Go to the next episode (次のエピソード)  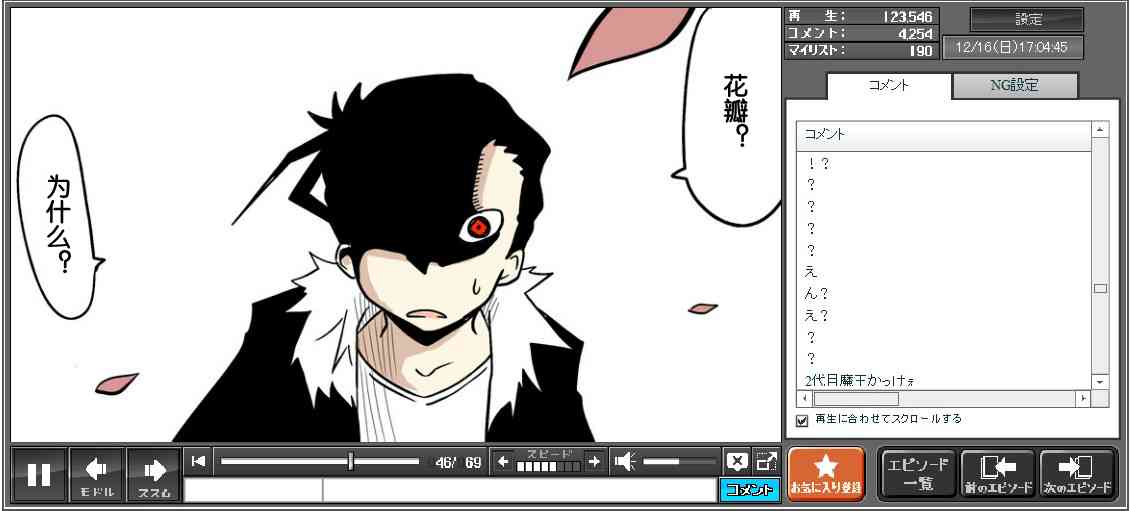(1077, 474)
